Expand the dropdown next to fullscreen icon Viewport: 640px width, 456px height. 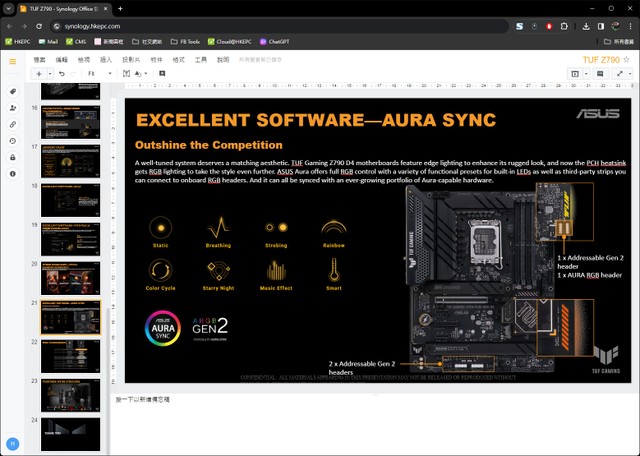point(630,74)
